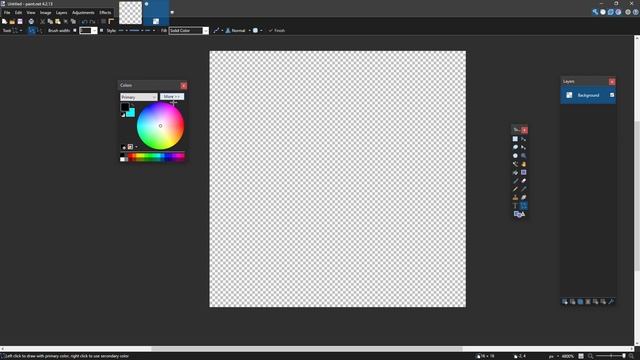Click the Add New Layer icon

point(565,302)
